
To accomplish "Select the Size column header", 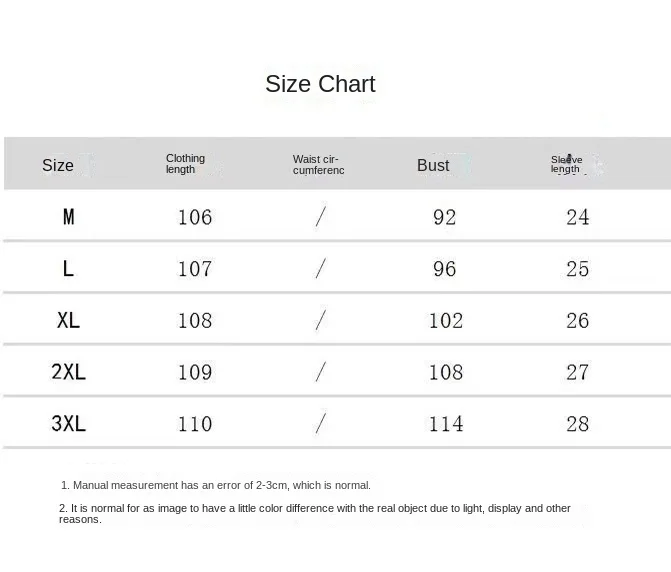I will [x=58, y=166].
